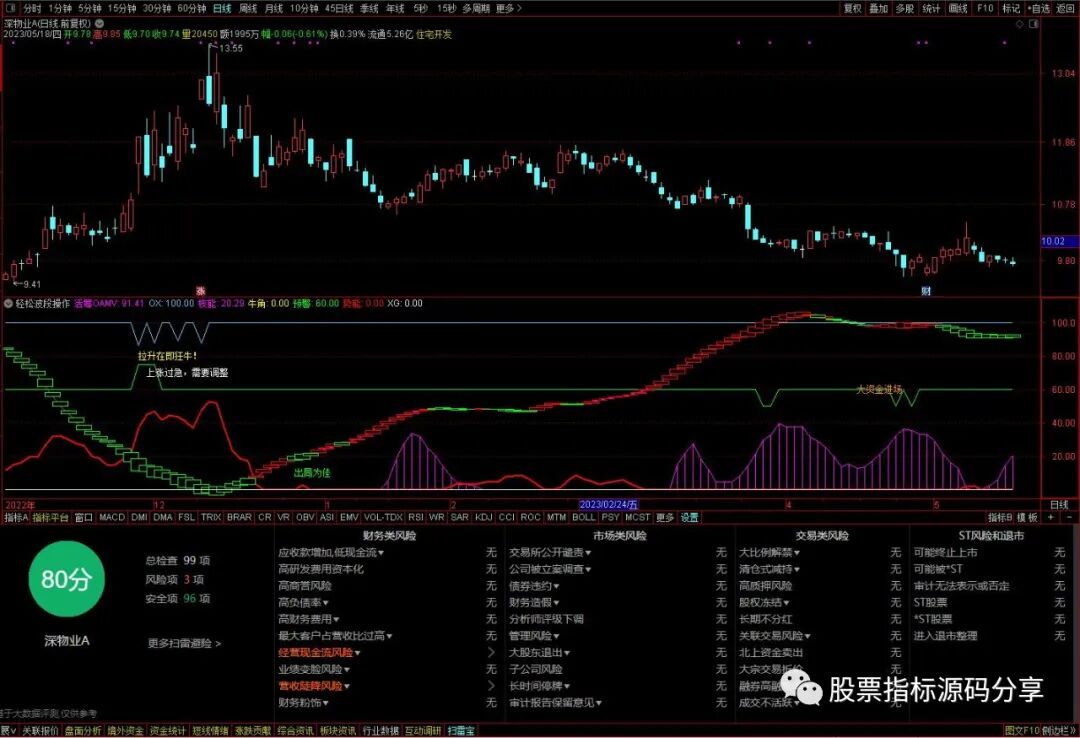Open the 资金统计 bottom tab

[x=167, y=730]
